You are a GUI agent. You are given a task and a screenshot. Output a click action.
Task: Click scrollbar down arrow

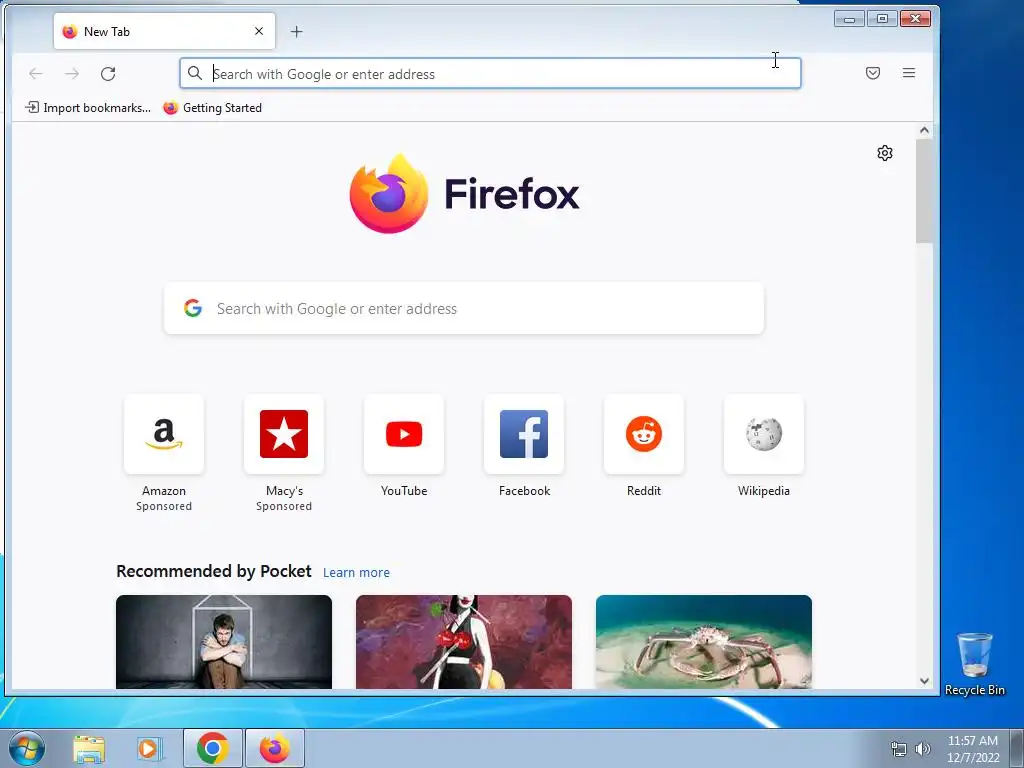tap(924, 680)
